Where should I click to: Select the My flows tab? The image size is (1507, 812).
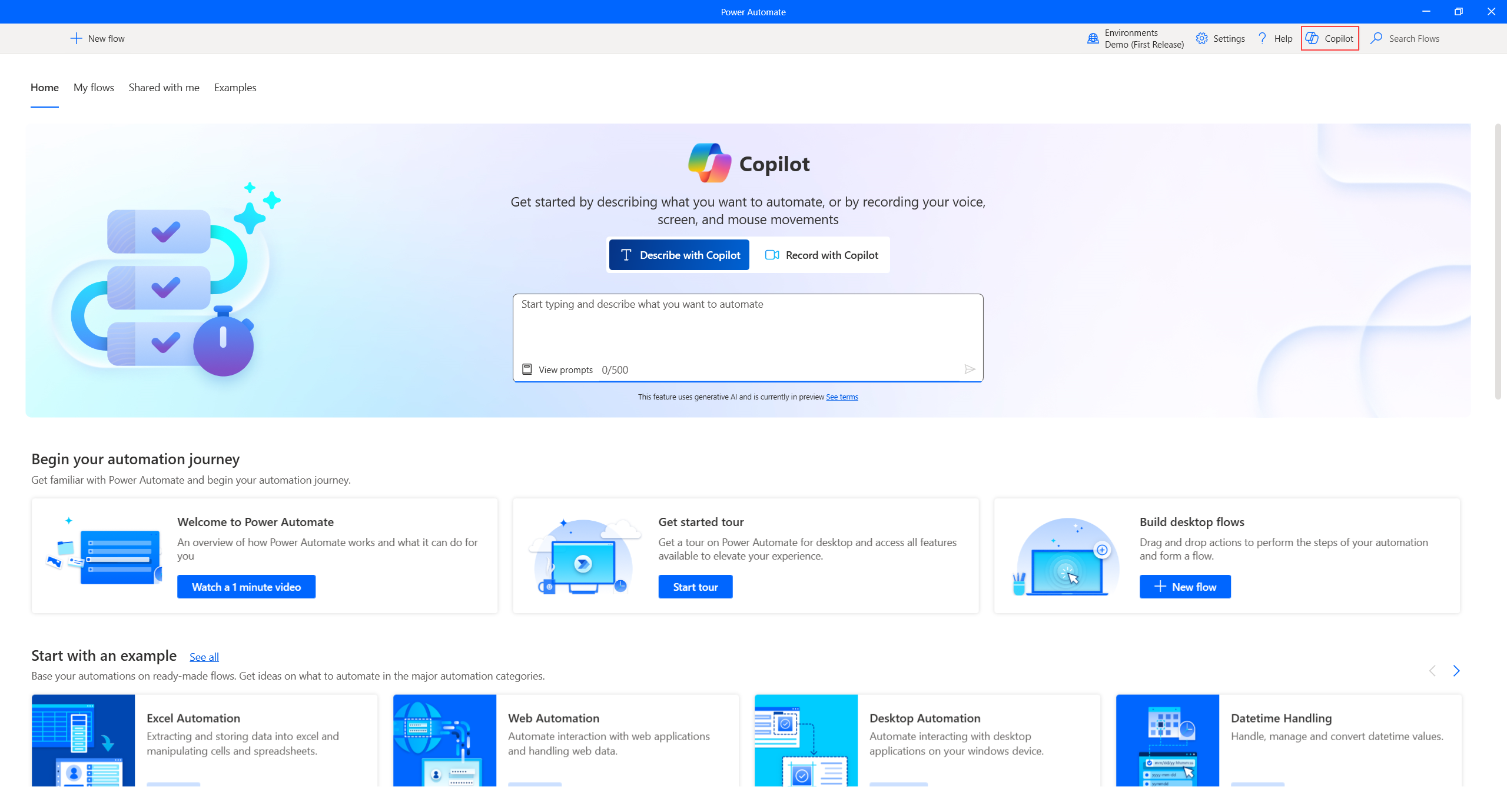coord(93,87)
